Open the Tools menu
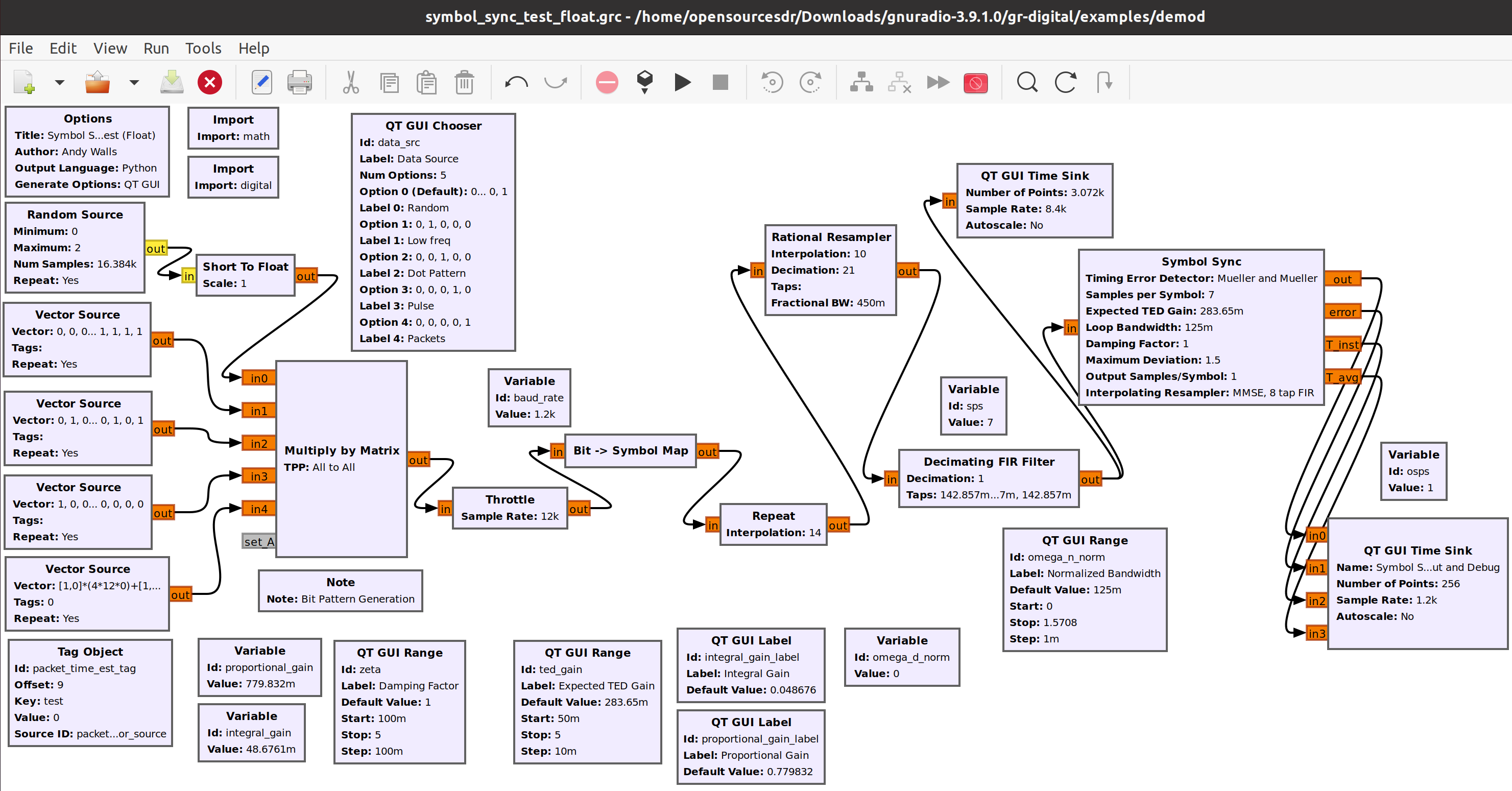The width and height of the screenshot is (1512, 791). 203,48
